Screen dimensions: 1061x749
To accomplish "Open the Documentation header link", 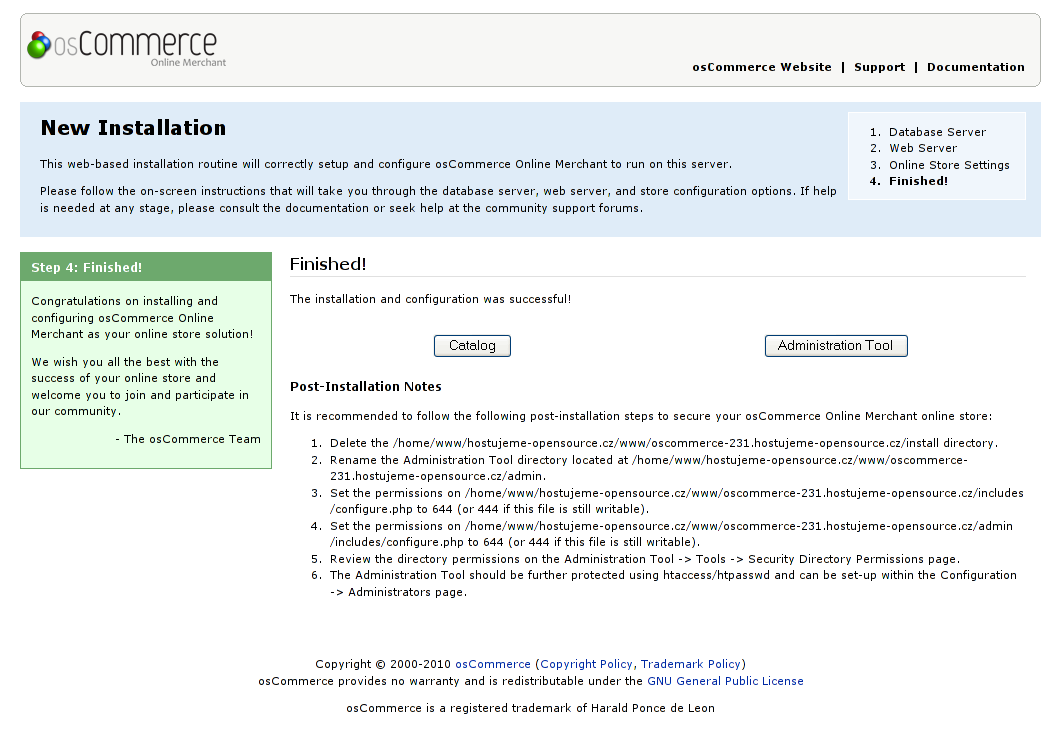I will (976, 67).
